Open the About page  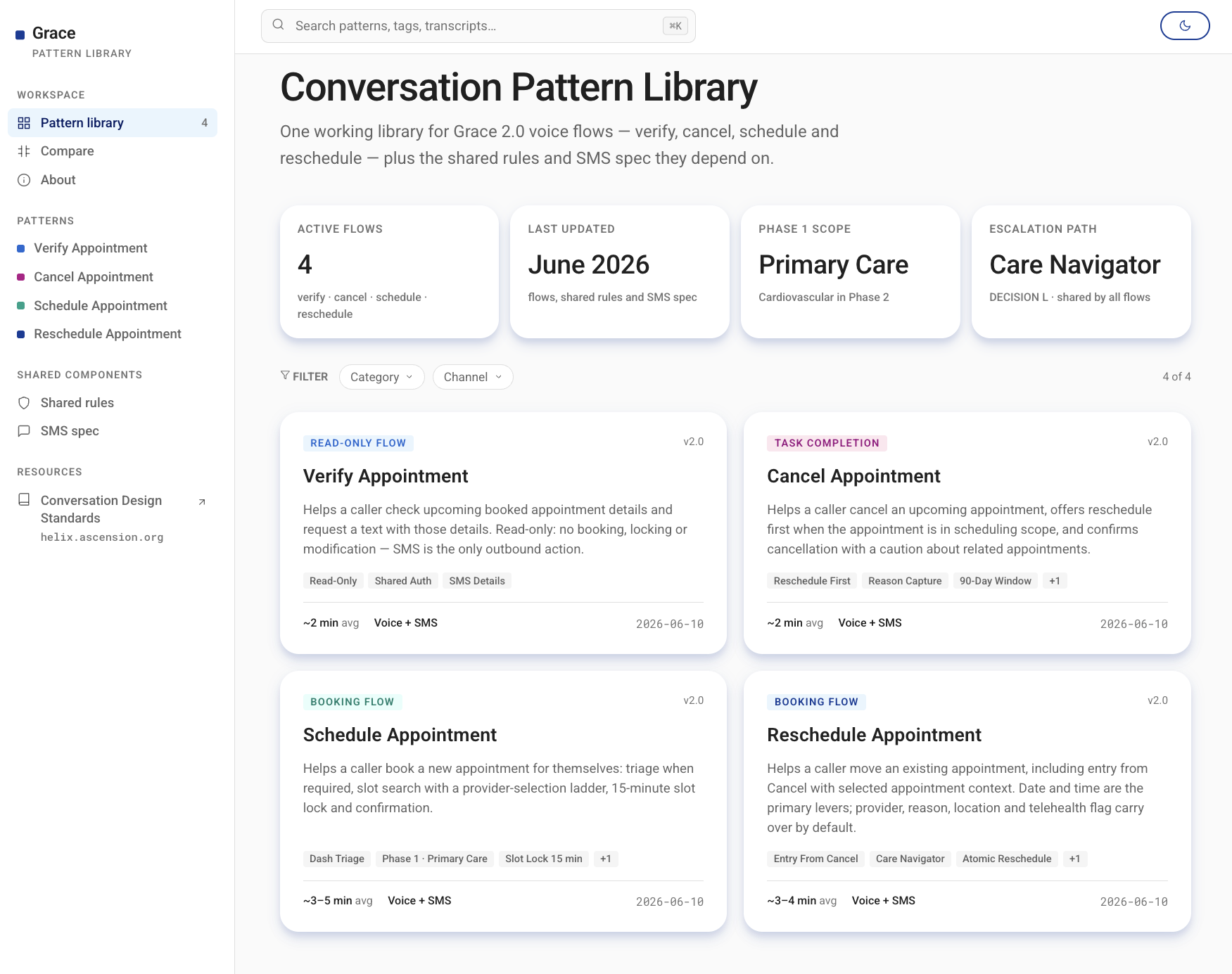(x=113, y=180)
